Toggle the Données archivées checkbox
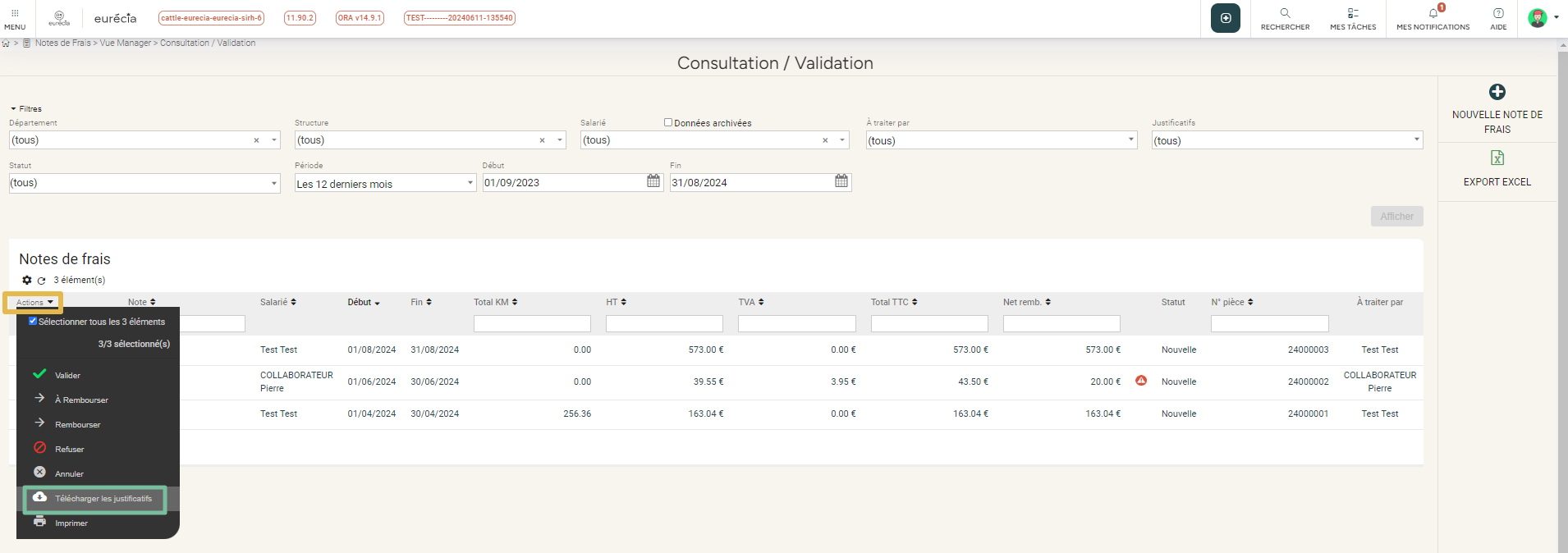Viewport: 1568px width, 553px height. click(x=668, y=122)
